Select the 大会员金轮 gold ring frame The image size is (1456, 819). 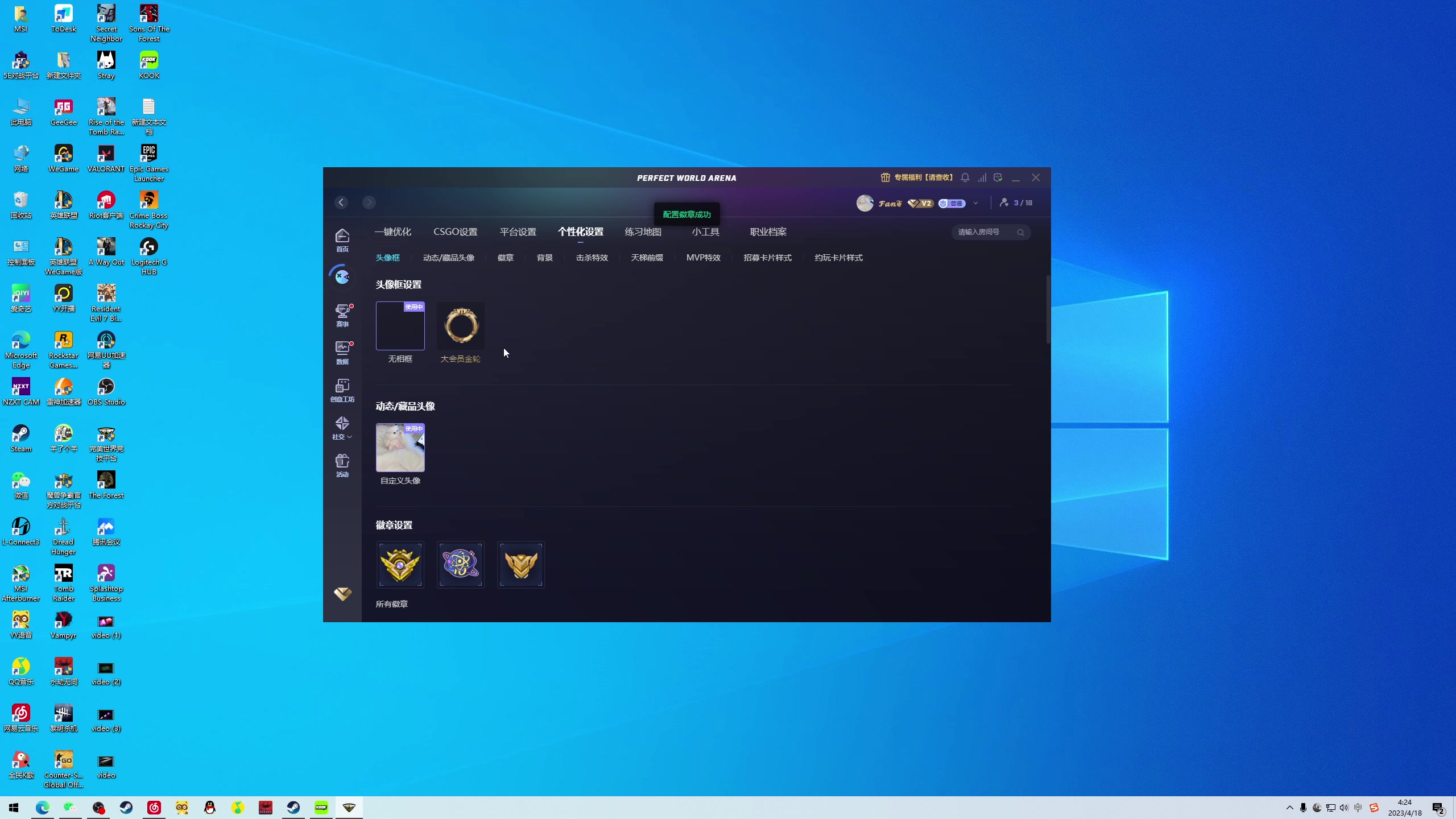tap(461, 326)
